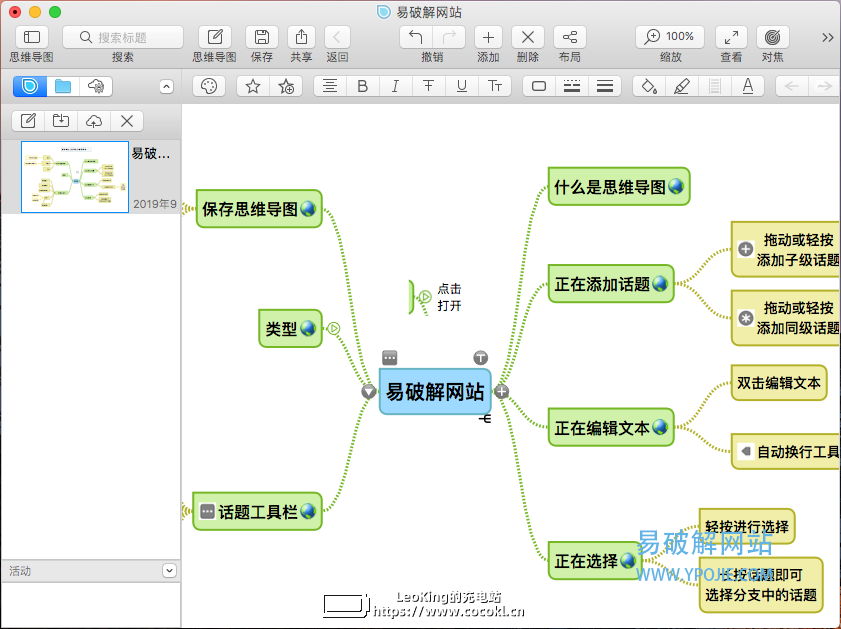Open the fill color bucket tool
Screen dimensions: 841x629
click(x=649, y=86)
